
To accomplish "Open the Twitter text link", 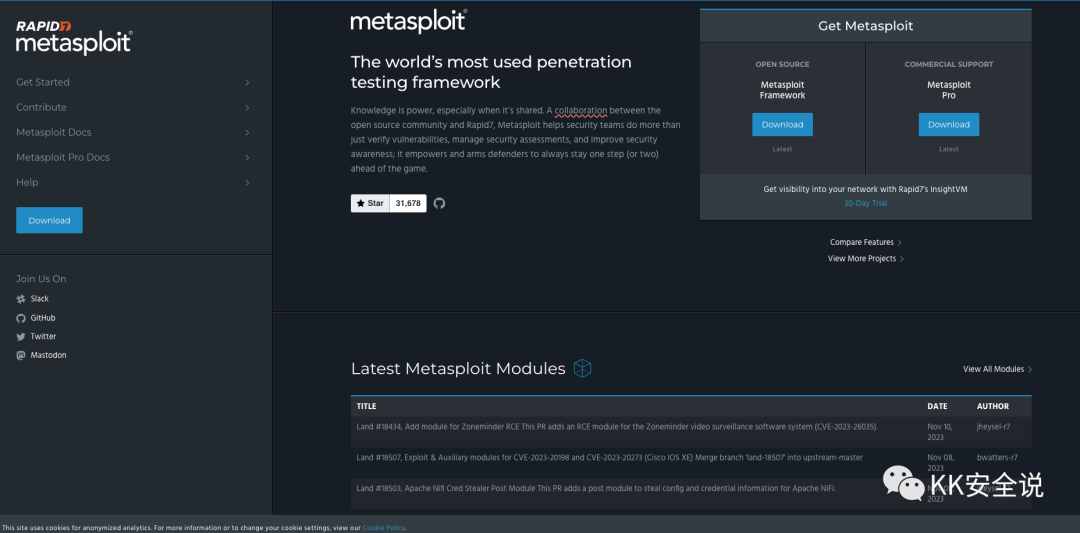I will [x=43, y=337].
